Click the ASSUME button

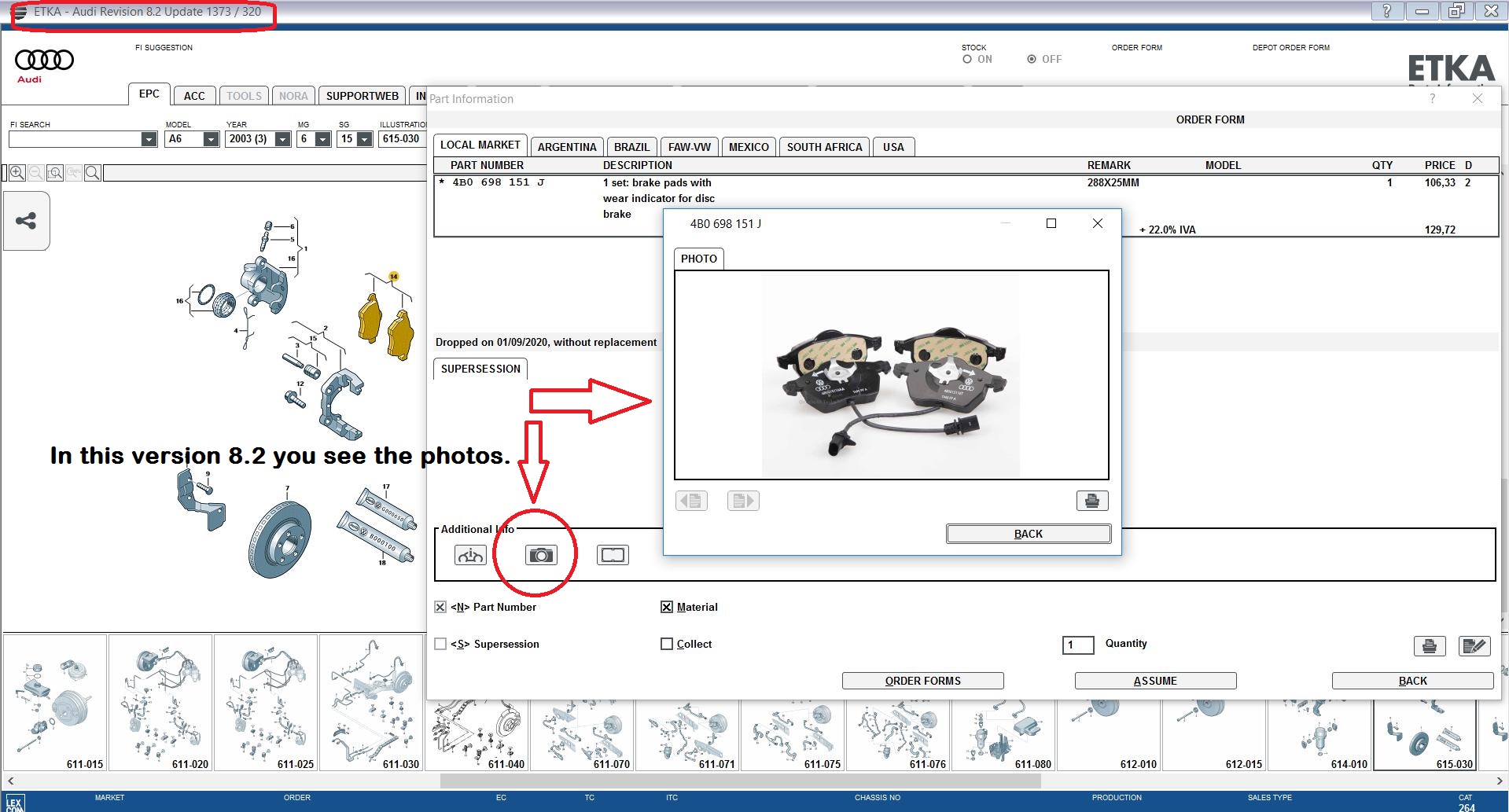point(1155,681)
